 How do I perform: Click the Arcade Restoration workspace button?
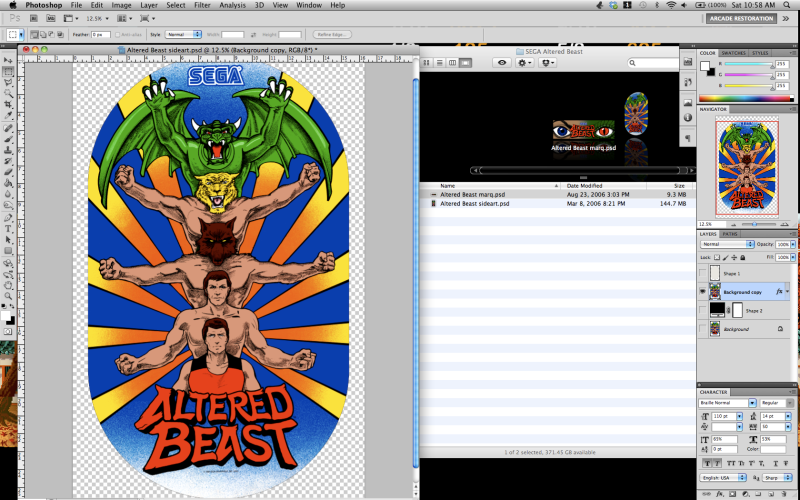click(748, 18)
